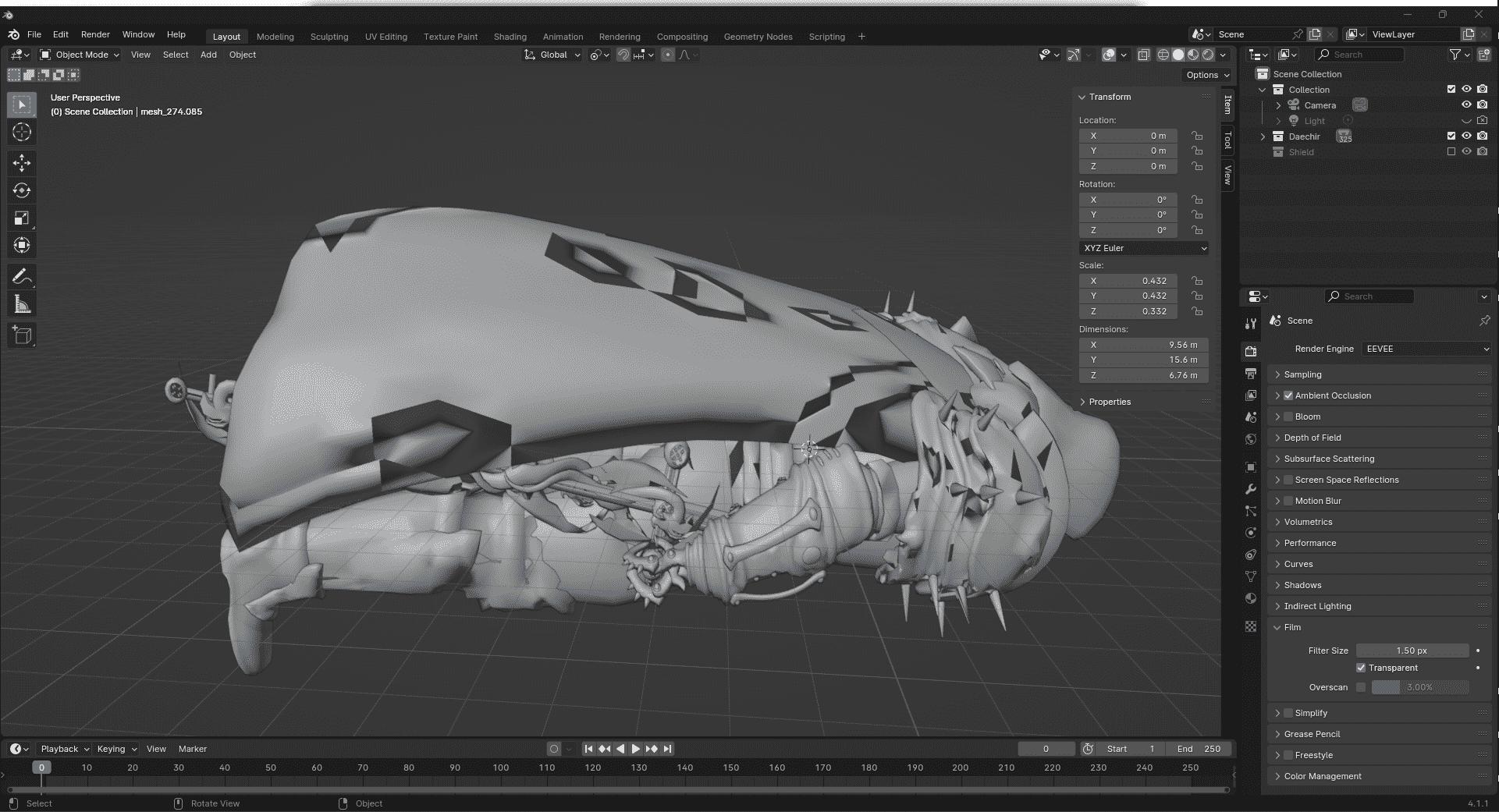Select the Scale tool

click(22, 218)
